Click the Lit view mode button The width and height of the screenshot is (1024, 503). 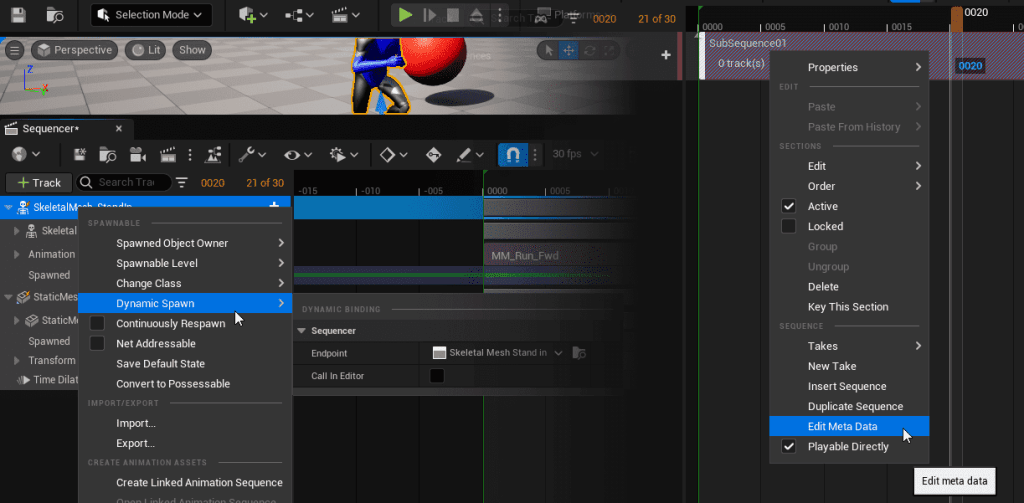pyautogui.click(x=147, y=50)
